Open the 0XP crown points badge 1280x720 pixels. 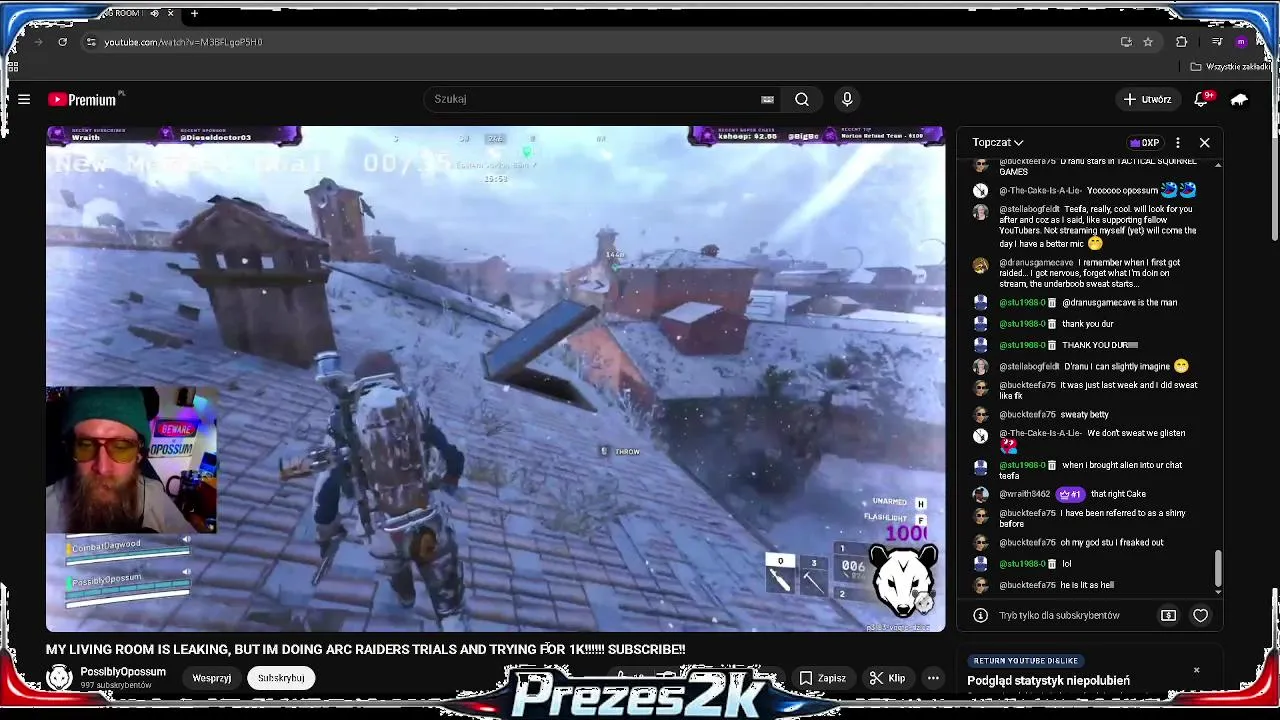pyautogui.click(x=1143, y=142)
